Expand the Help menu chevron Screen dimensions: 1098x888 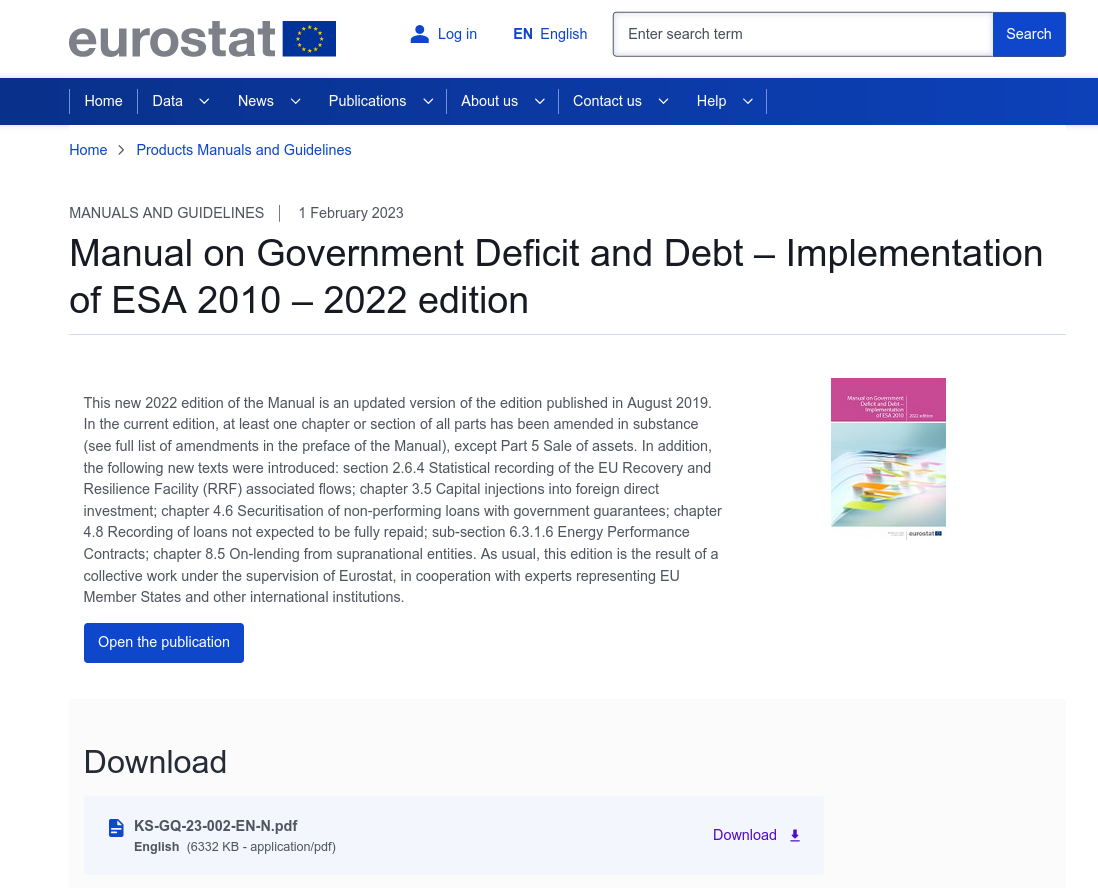748,102
